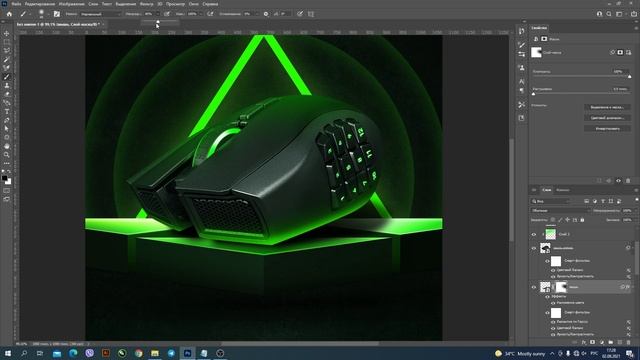
Task: Switch to the 3D panel tab
Action: [x=534, y=190]
